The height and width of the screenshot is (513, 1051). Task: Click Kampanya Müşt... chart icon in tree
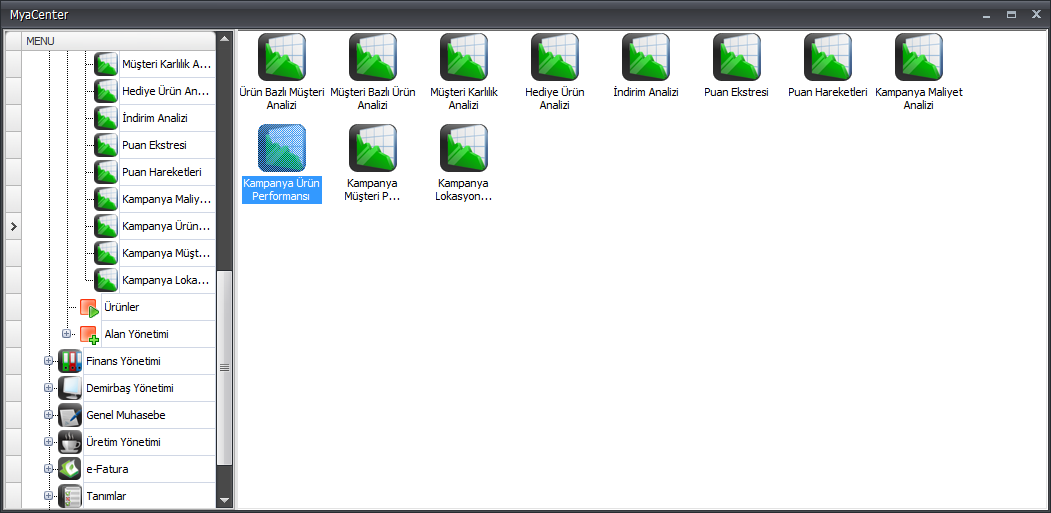coord(106,253)
